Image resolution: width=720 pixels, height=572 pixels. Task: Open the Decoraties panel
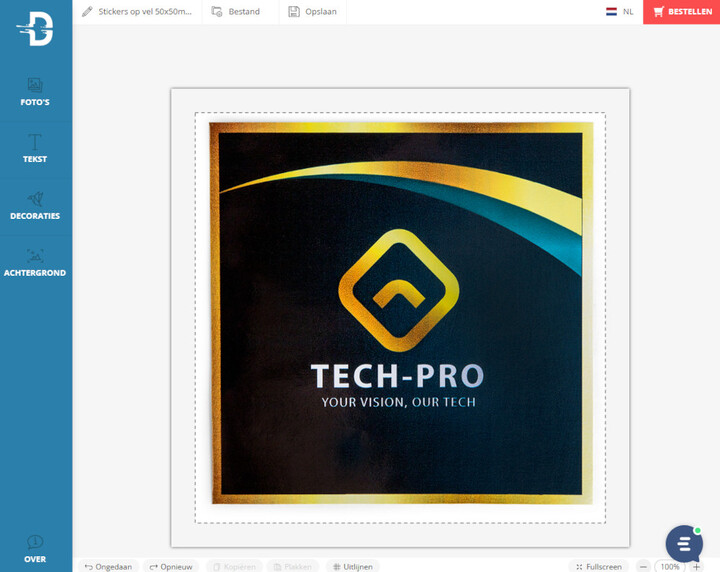[x=35, y=206]
